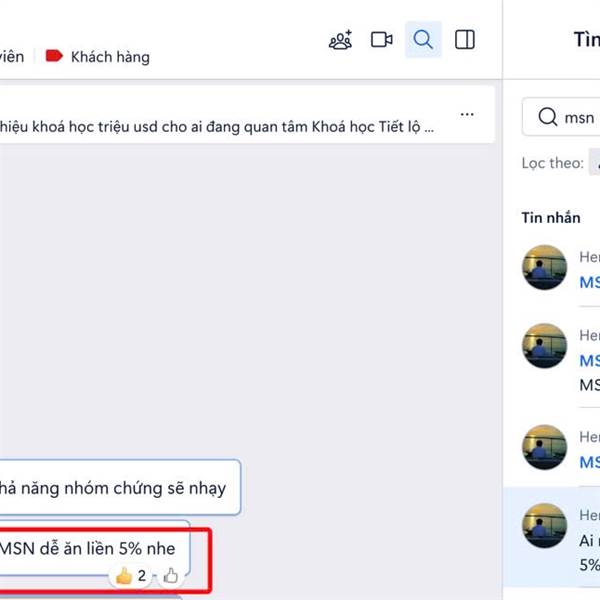
Task: Click the add members to group icon
Action: tap(341, 40)
